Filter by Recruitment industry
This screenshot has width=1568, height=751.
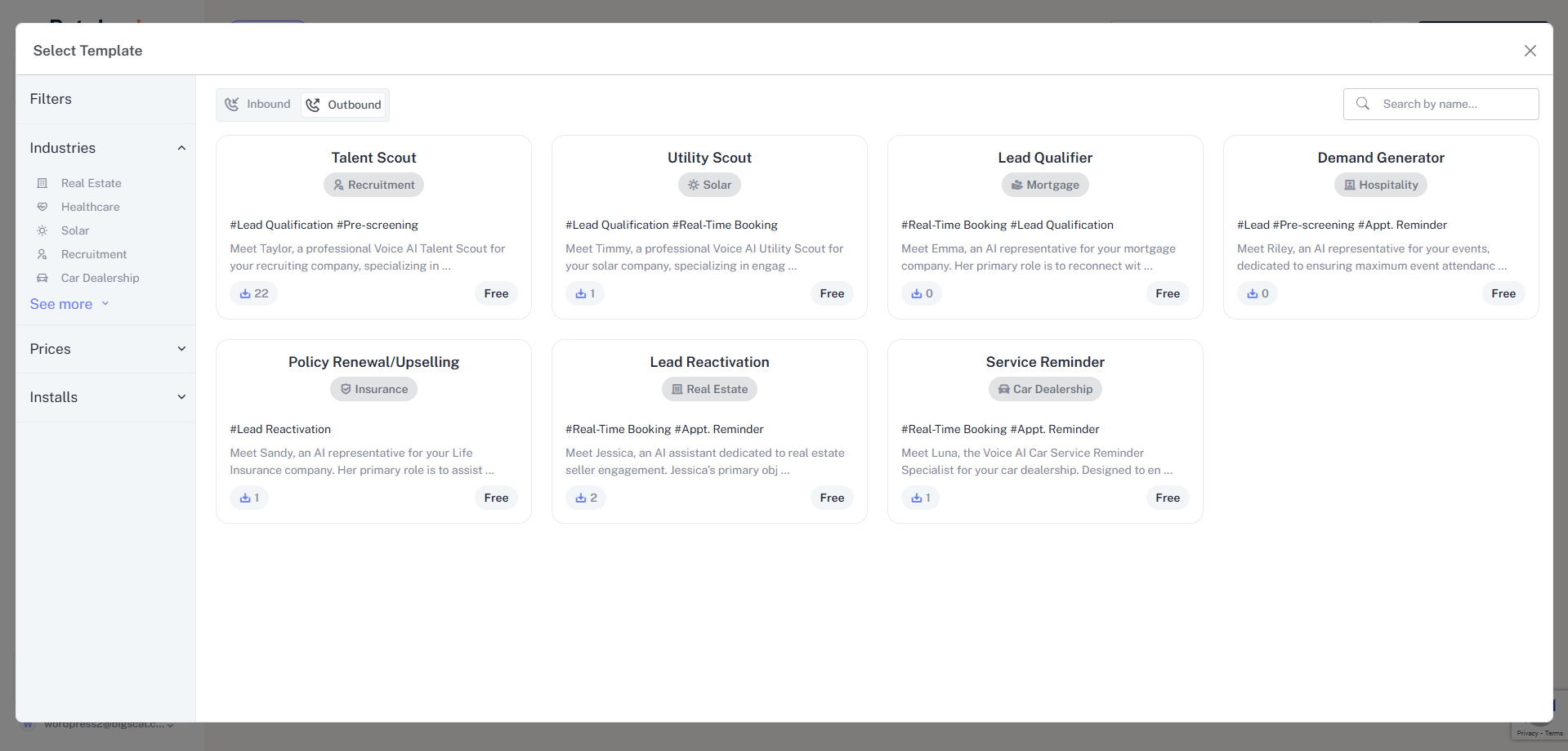coord(93,254)
